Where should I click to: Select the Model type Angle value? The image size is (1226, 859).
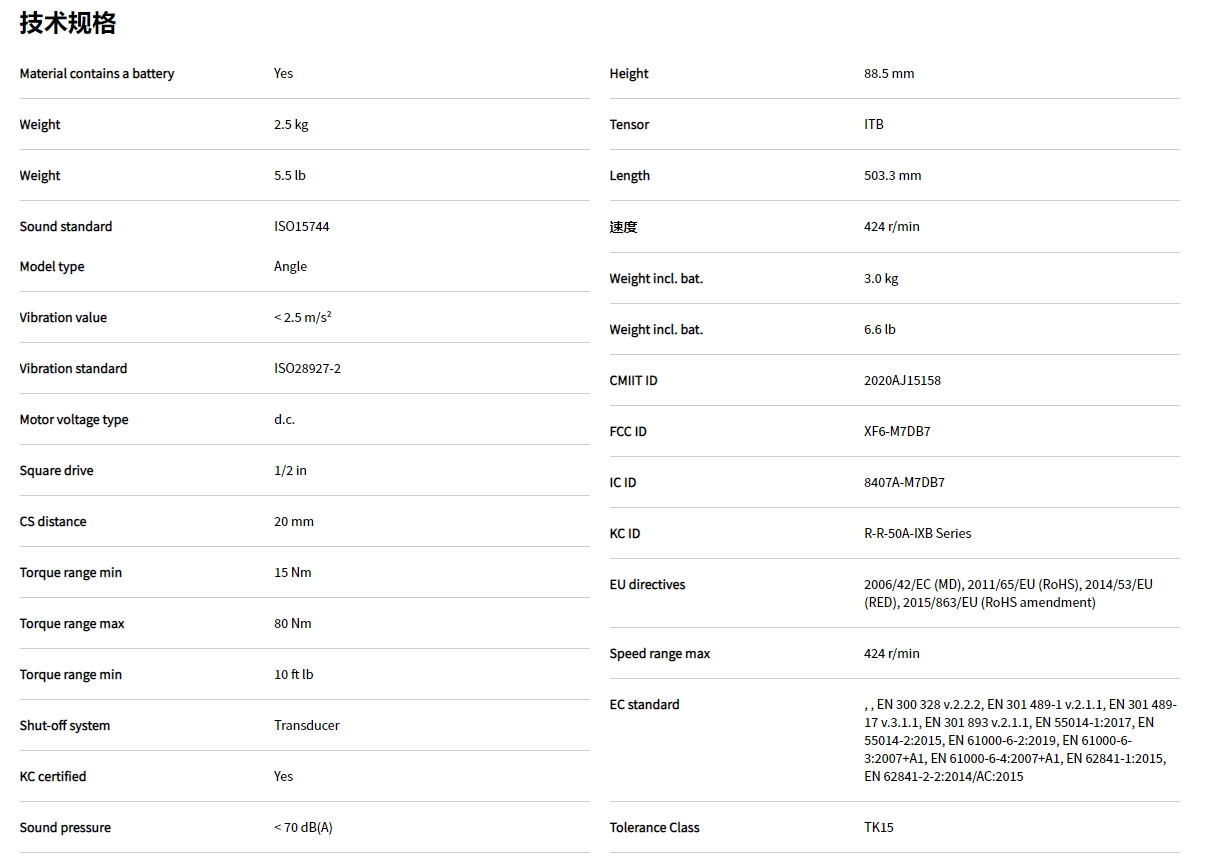tap(290, 267)
